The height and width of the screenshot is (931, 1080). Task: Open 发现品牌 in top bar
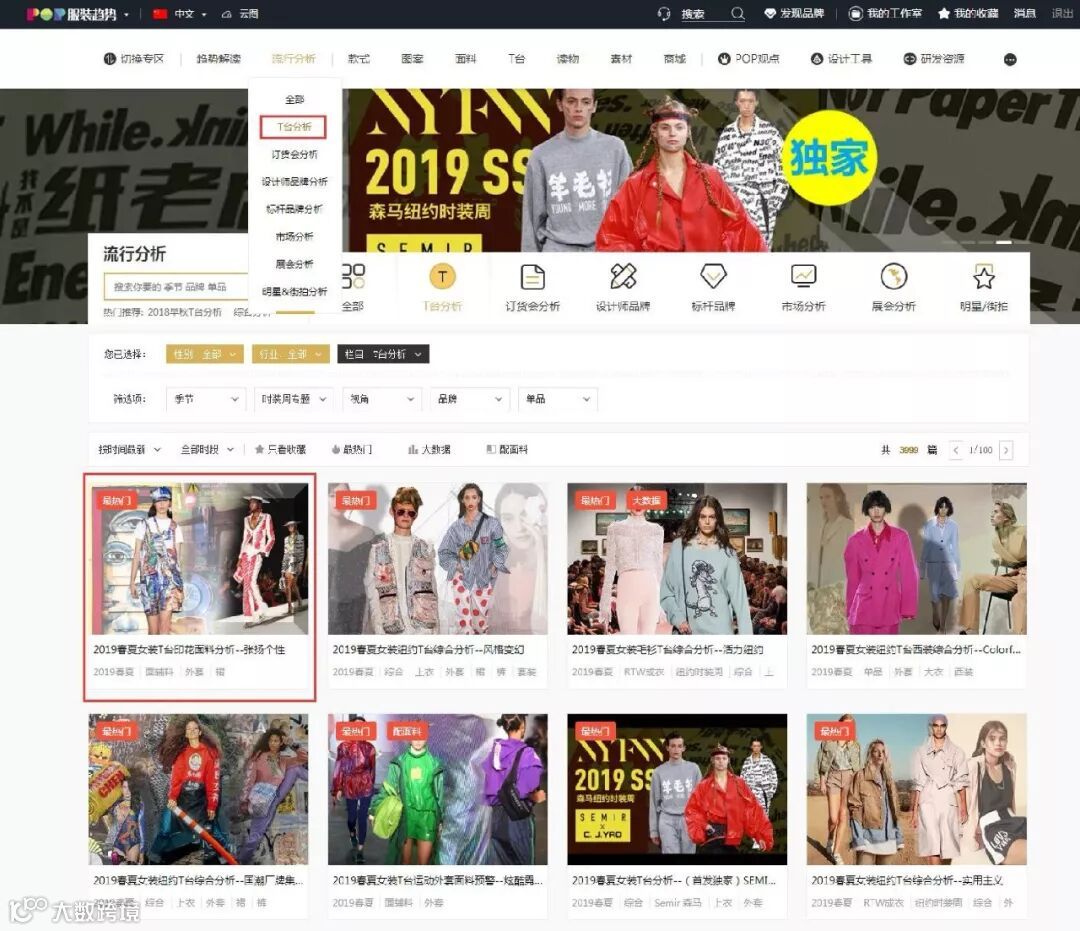pyautogui.click(x=794, y=14)
